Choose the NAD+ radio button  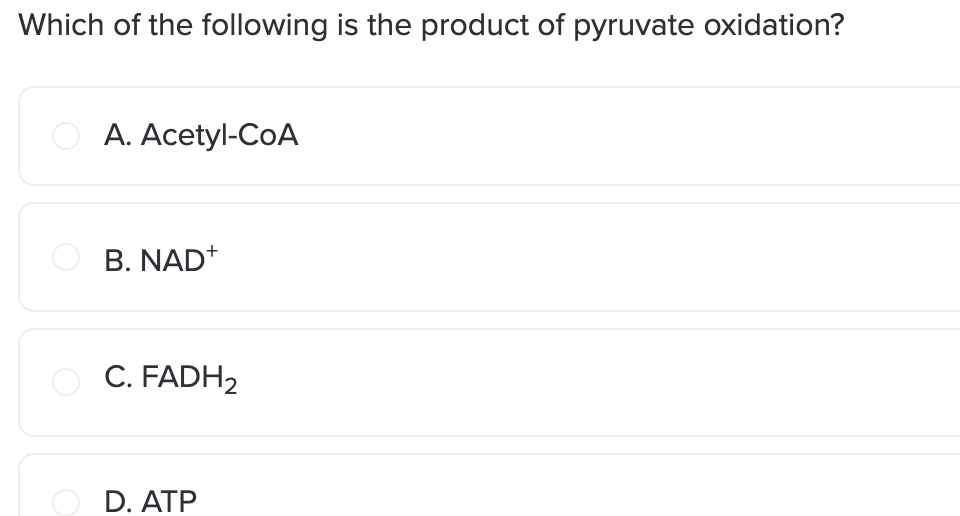(66, 257)
